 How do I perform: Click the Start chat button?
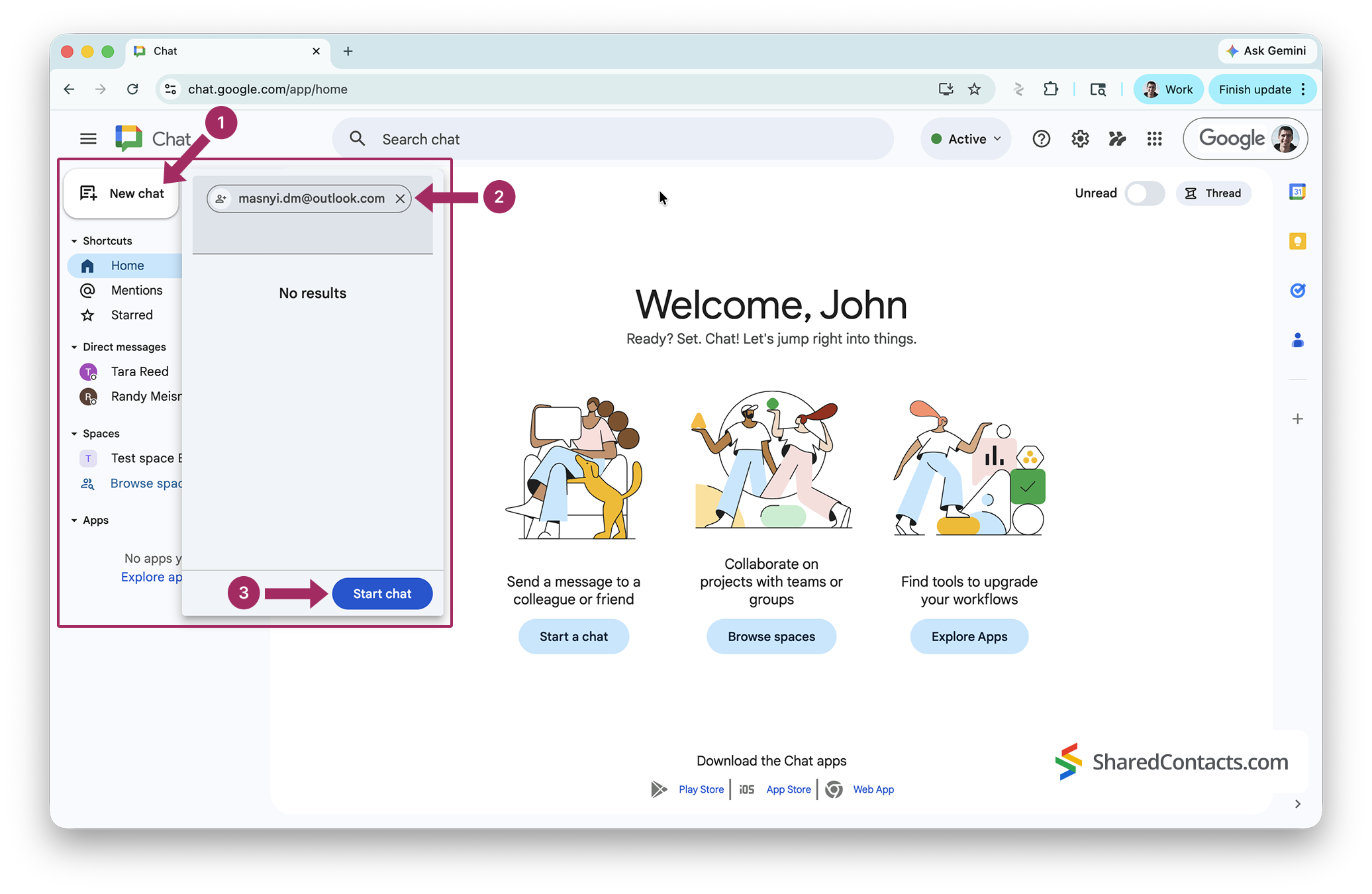click(382, 594)
